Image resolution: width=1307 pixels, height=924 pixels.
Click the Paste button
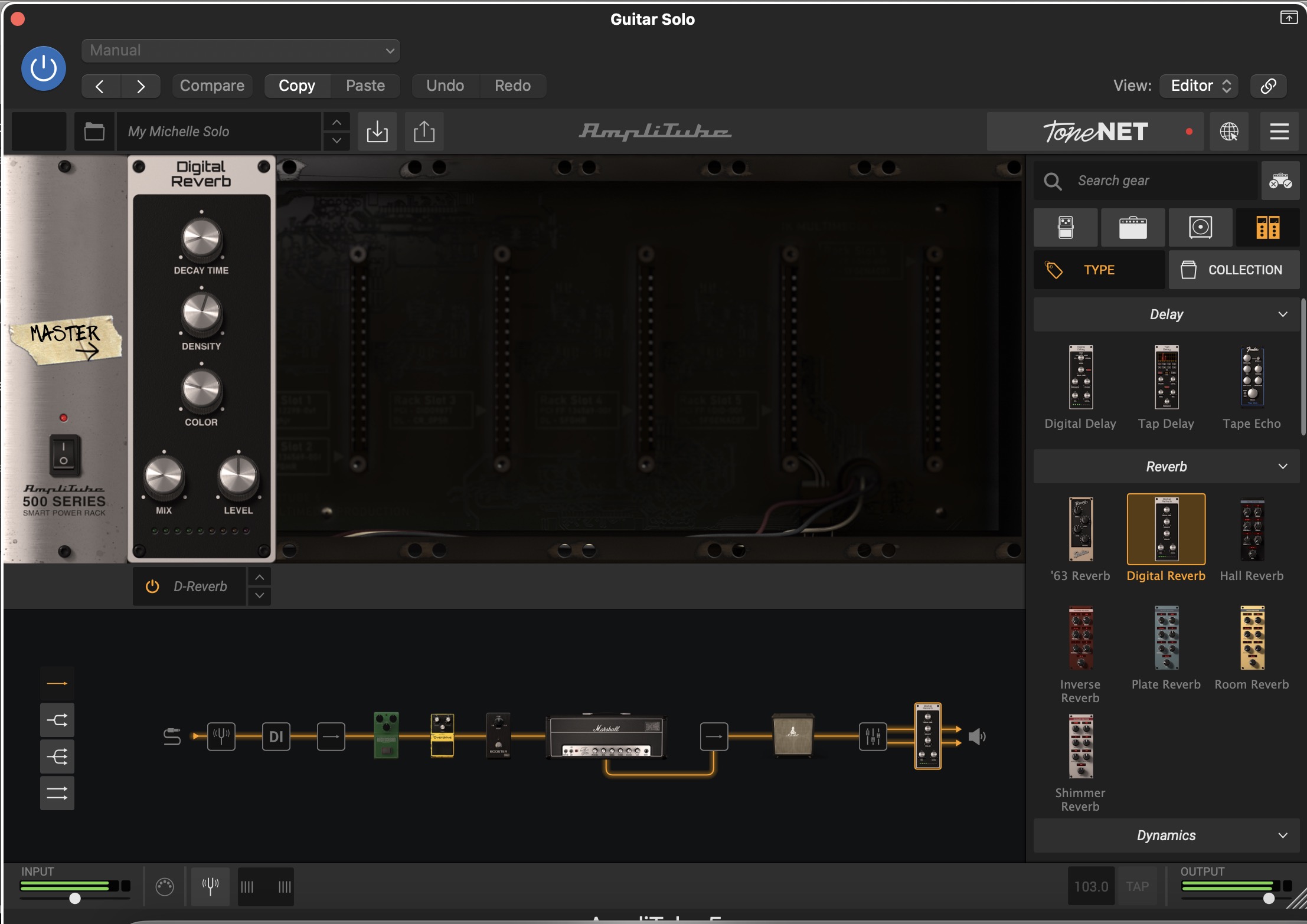(365, 86)
